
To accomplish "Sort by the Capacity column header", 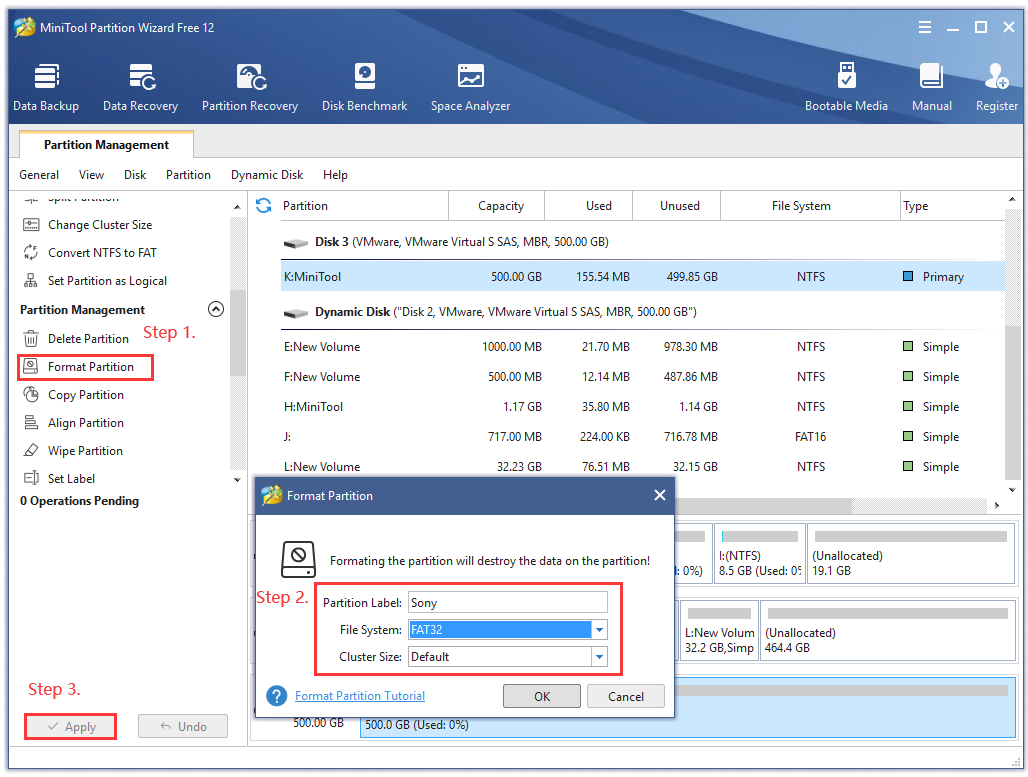I will (496, 206).
